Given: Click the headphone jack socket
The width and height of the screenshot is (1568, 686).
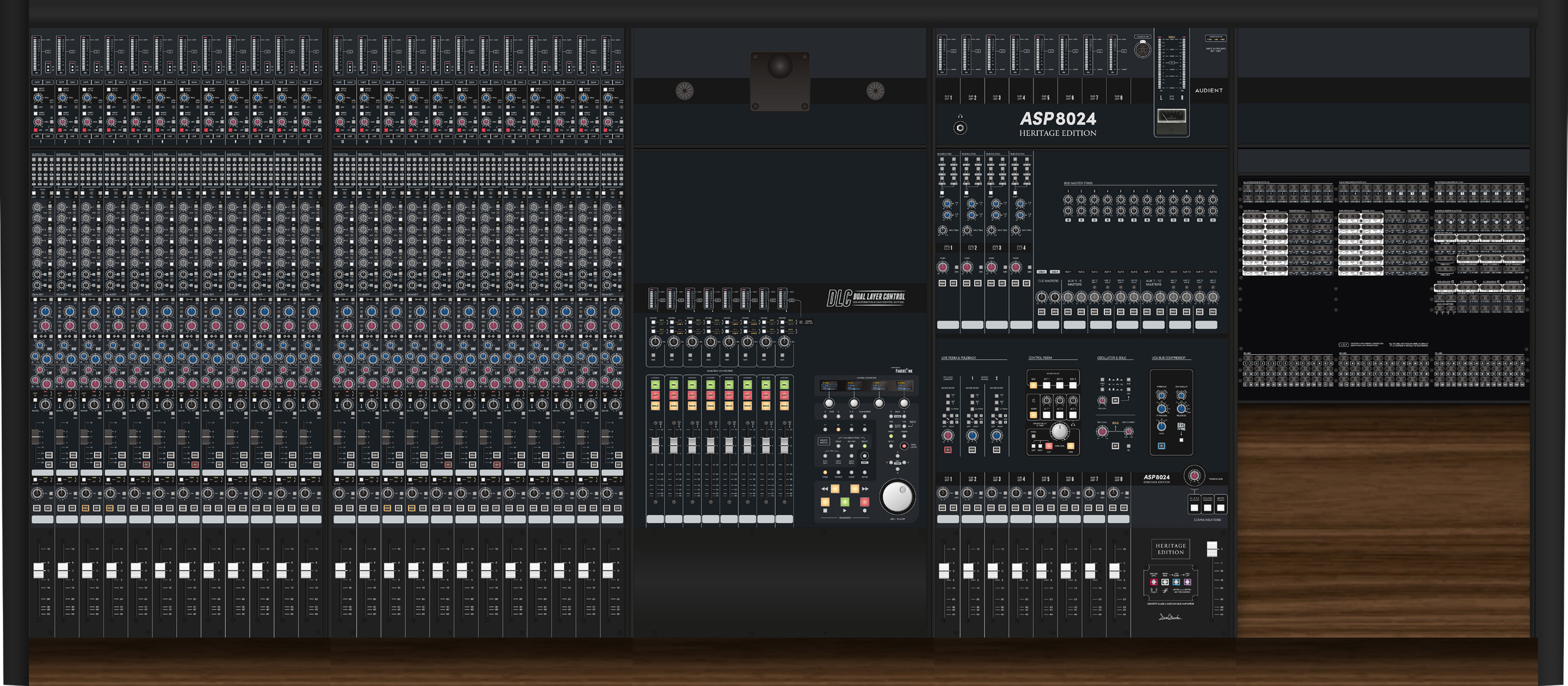Looking at the screenshot, I should 960,128.
